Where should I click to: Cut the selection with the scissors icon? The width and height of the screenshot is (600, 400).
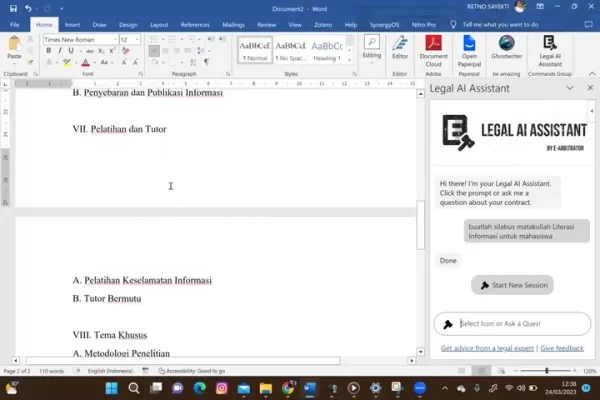30,39
